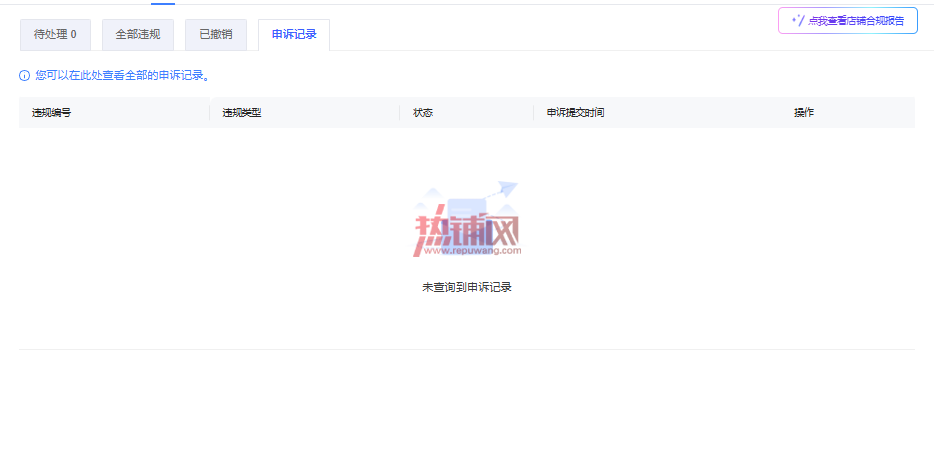Click the blue info circle icon
Image resolution: width=934 pixels, height=461 pixels.
pos(24,76)
